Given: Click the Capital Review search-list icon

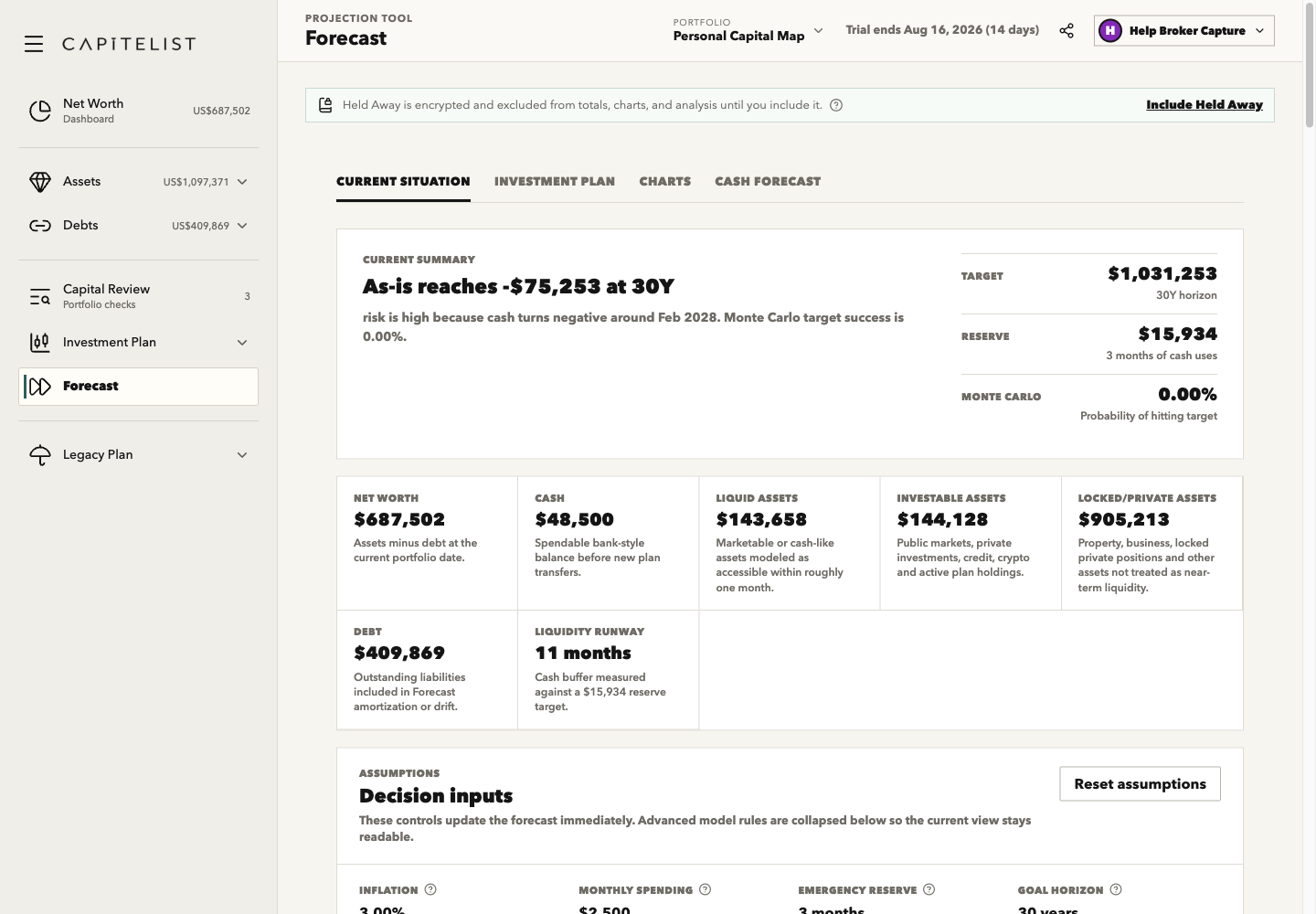Looking at the screenshot, I should point(40,296).
